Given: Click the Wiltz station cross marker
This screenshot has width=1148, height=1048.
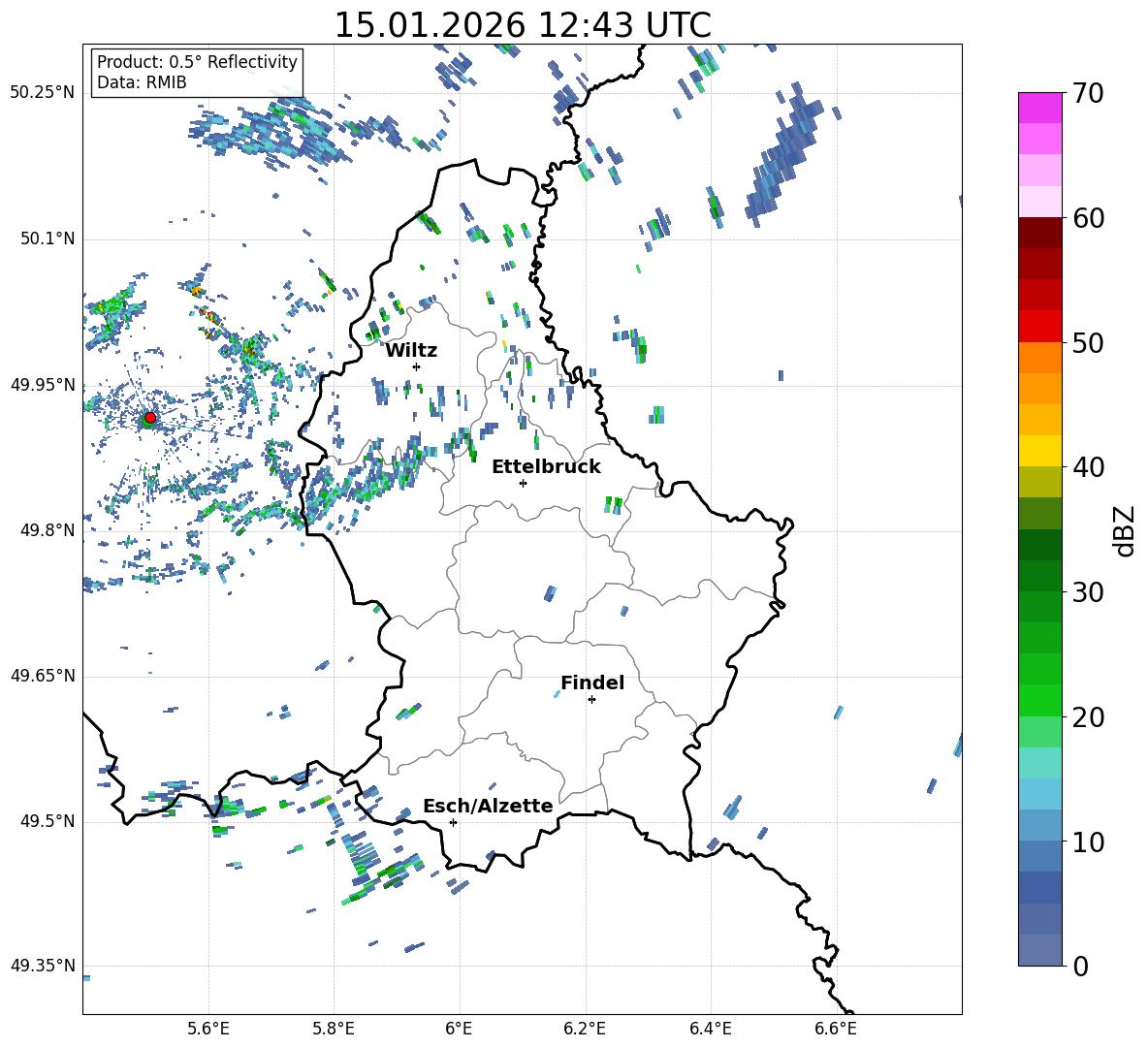Looking at the screenshot, I should [x=417, y=366].
